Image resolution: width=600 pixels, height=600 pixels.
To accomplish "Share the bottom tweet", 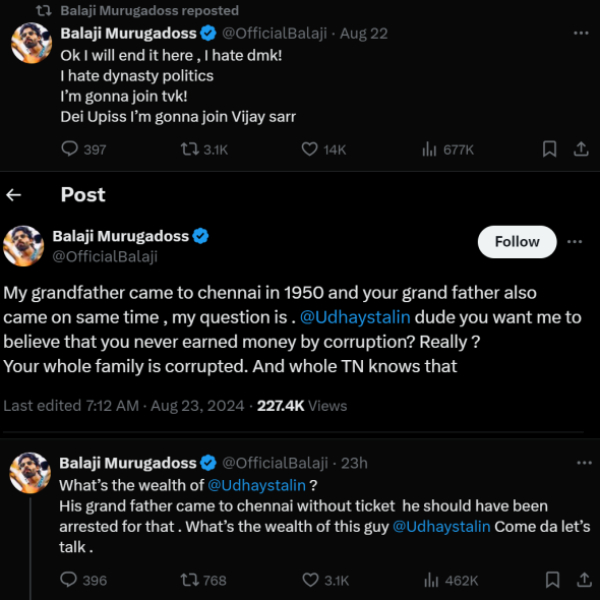I will (x=580, y=579).
